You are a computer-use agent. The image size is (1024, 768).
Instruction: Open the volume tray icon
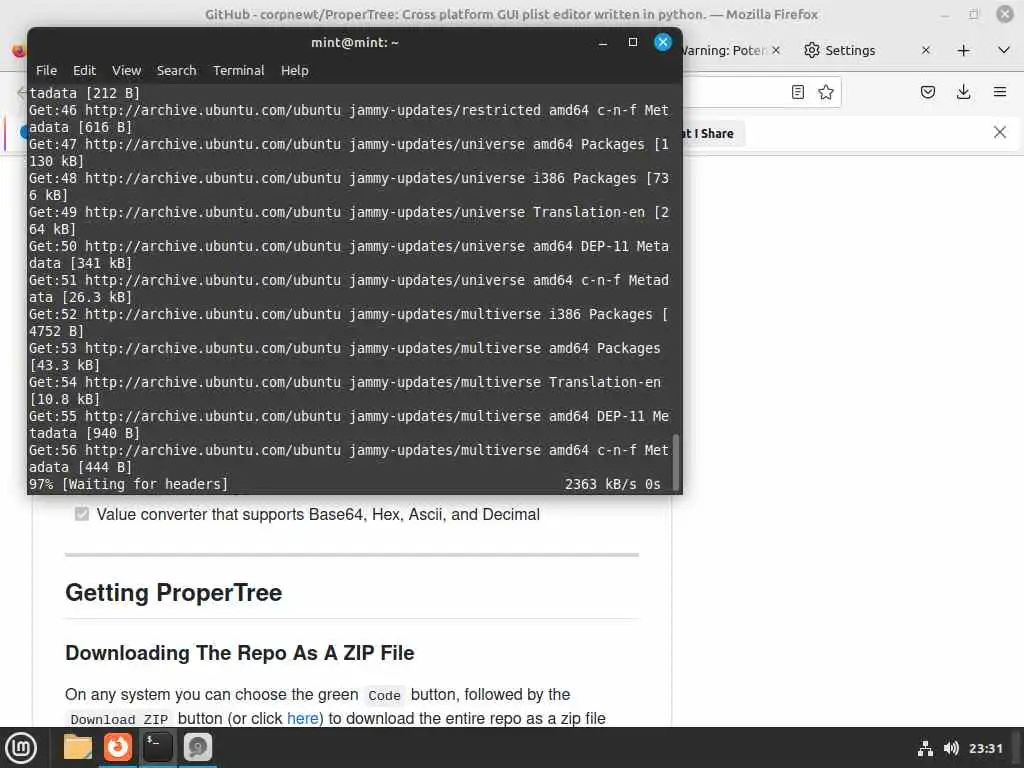(x=951, y=748)
